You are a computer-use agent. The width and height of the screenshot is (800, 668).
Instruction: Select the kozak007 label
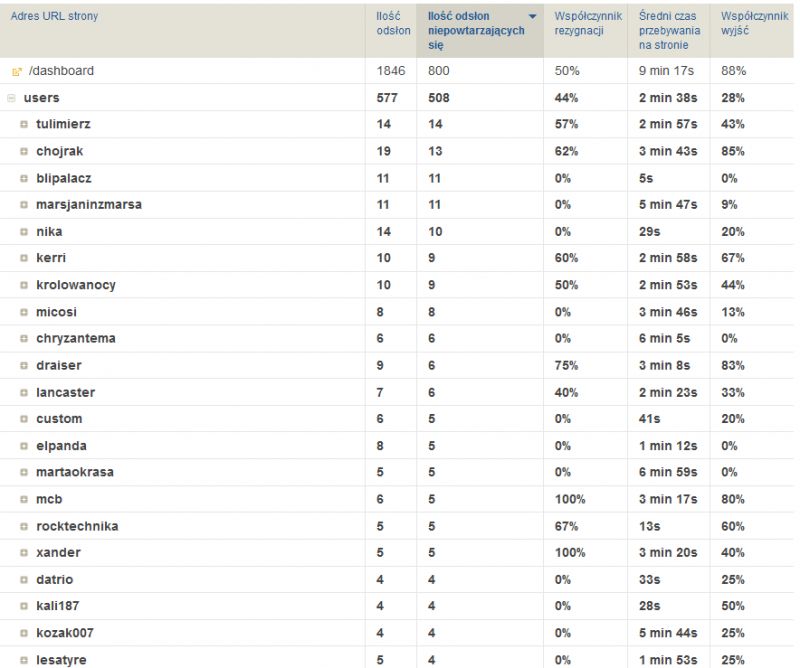65,633
